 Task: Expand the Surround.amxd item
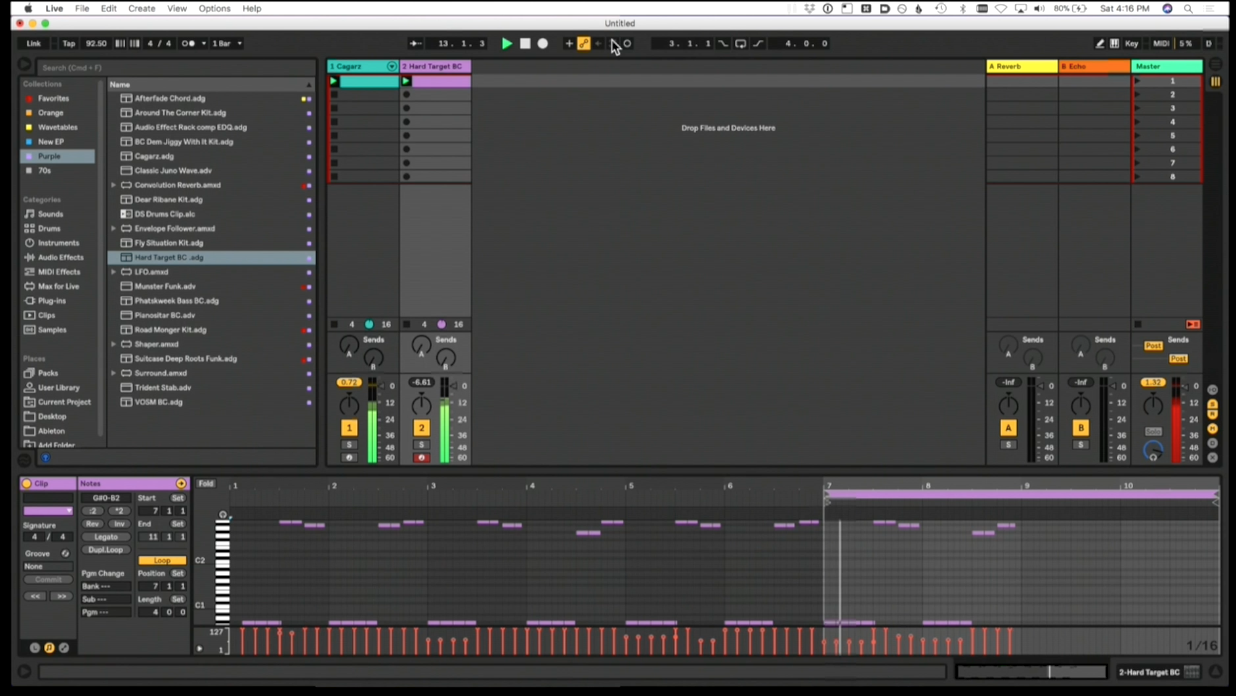coord(114,373)
